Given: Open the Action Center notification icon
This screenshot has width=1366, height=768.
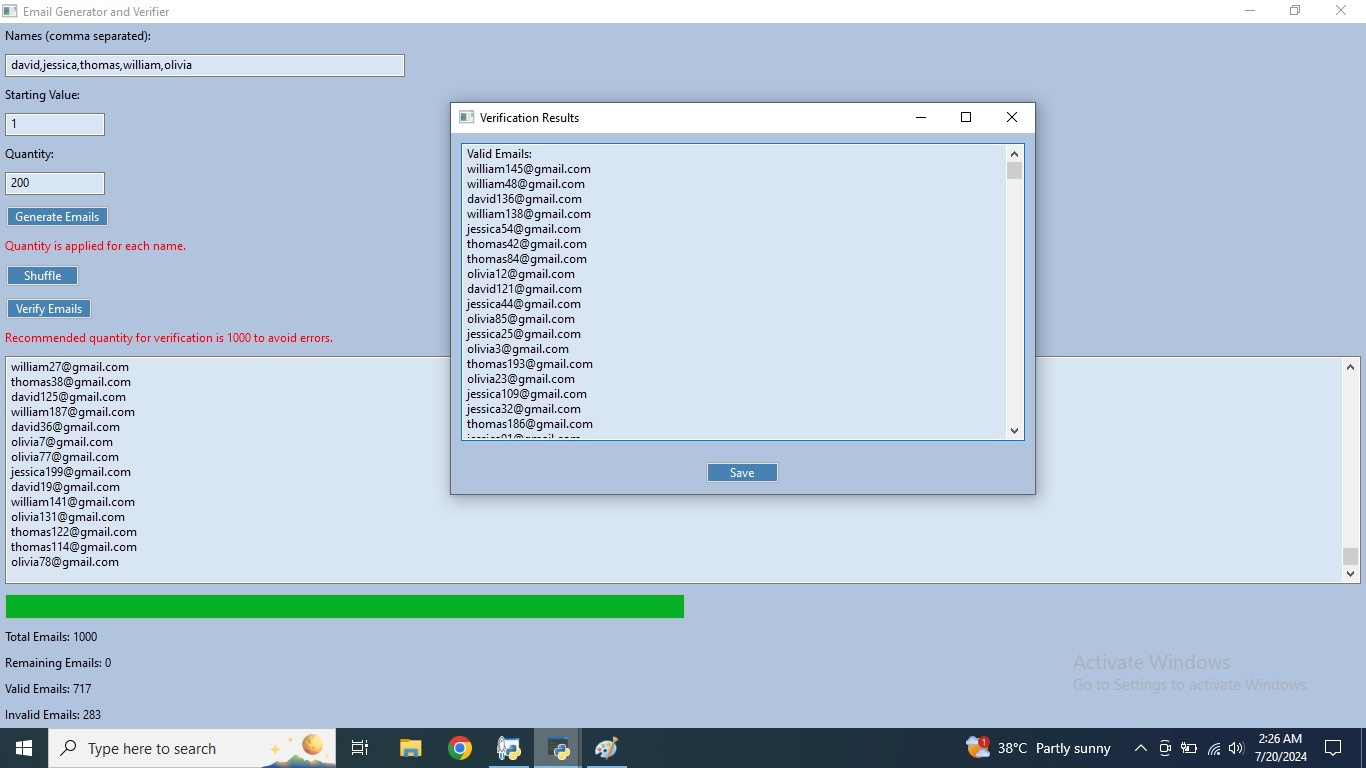Looking at the screenshot, I should (1332, 748).
